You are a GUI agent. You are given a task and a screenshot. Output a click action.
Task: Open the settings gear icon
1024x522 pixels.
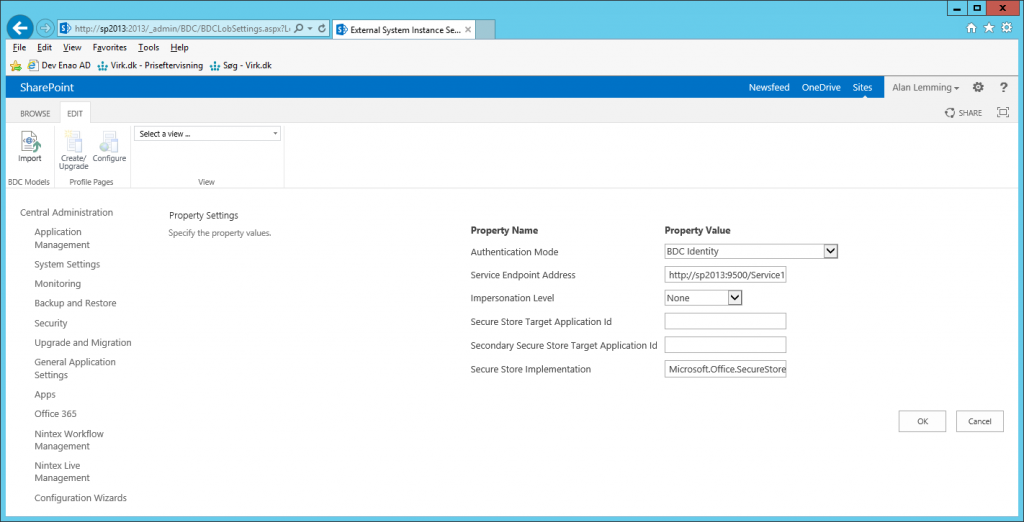click(x=978, y=88)
